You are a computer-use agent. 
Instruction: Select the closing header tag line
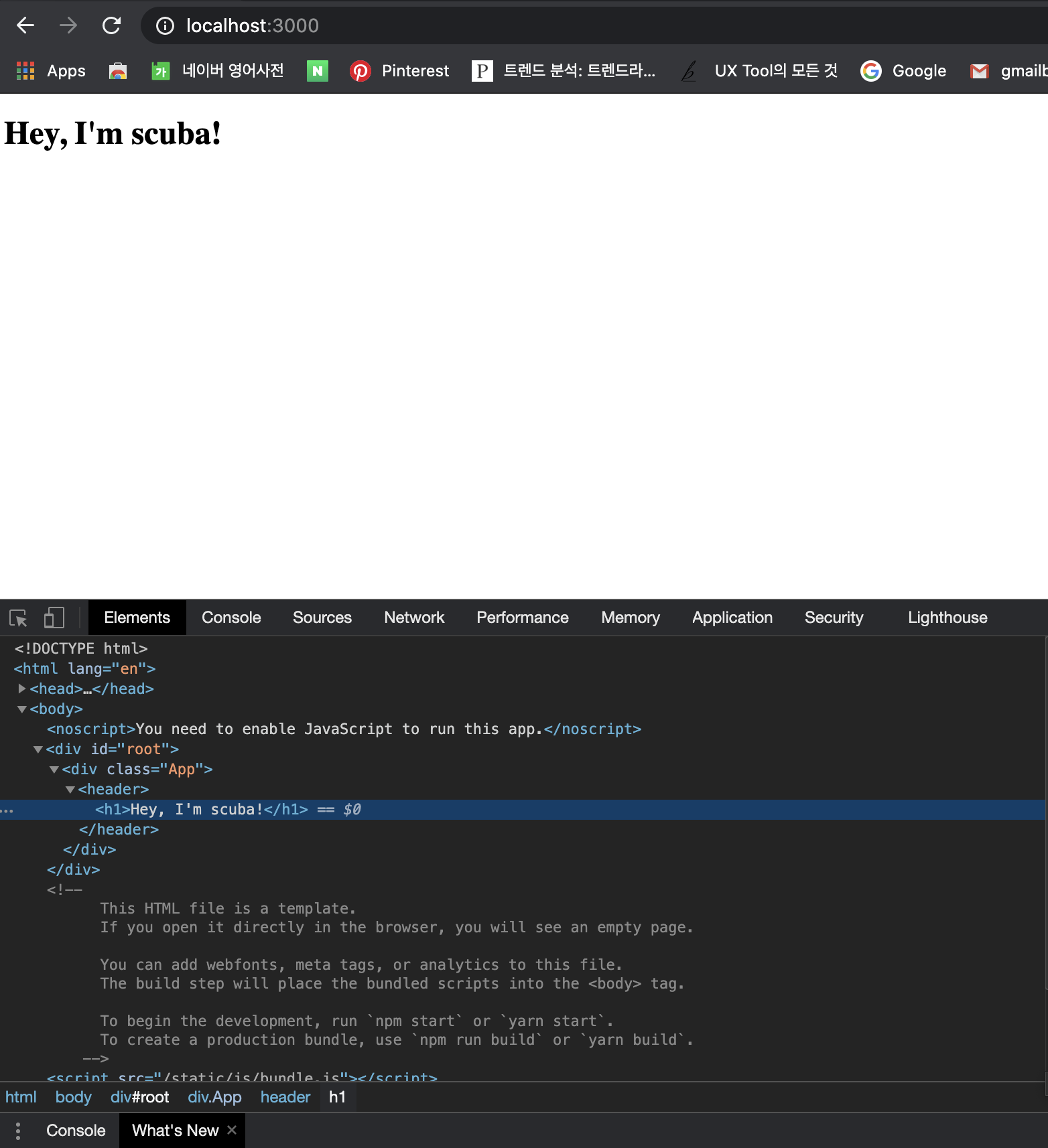(119, 829)
